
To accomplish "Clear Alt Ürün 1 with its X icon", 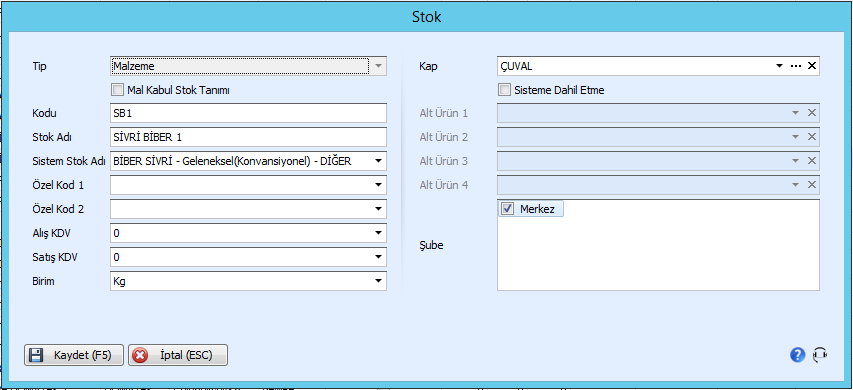I will click(811, 113).
